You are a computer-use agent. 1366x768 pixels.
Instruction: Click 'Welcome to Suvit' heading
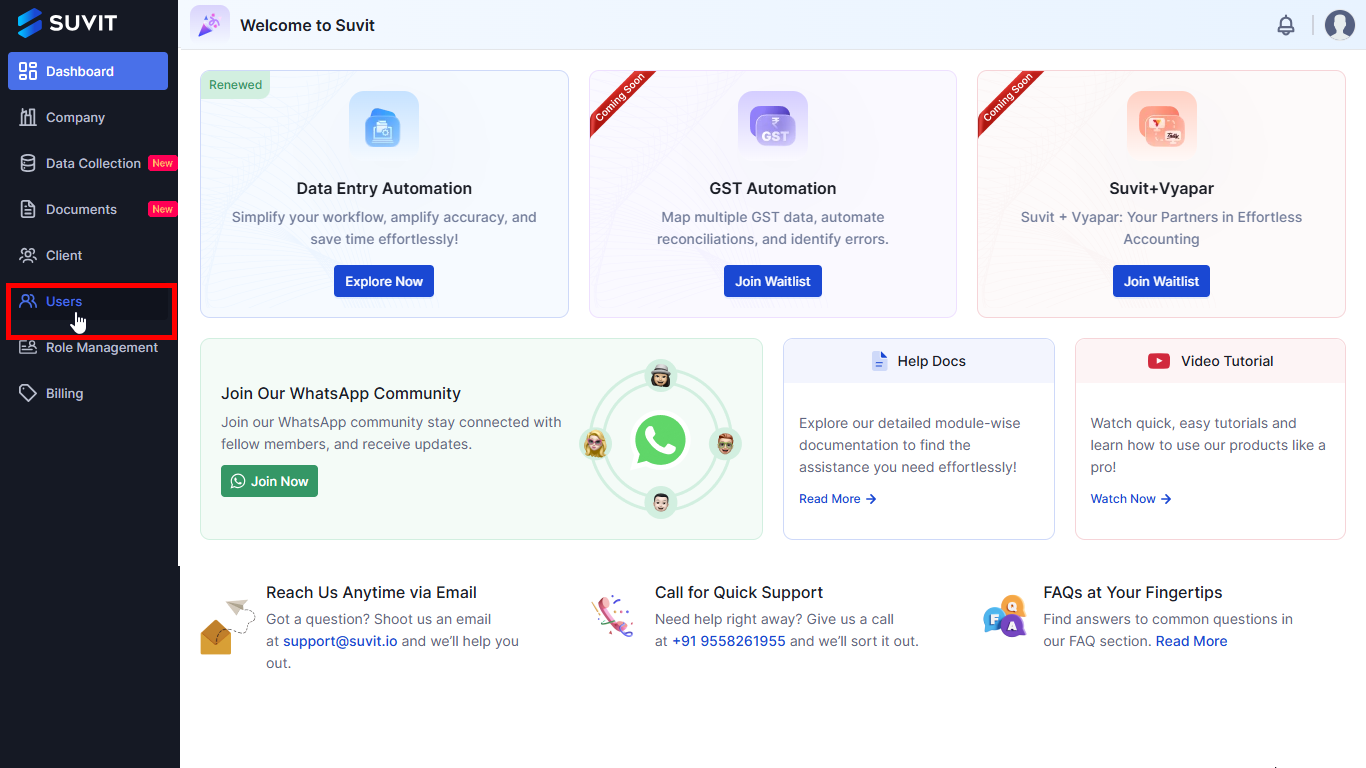point(307,25)
